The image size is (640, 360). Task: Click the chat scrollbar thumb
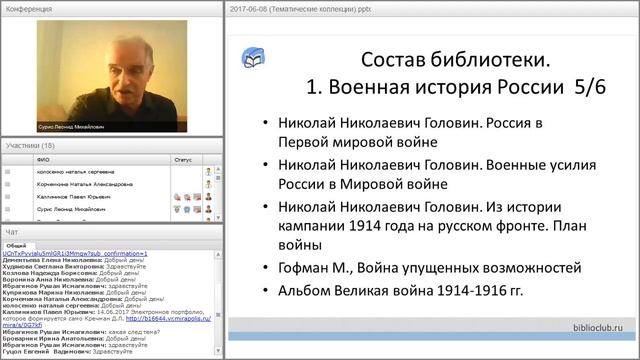[x=218, y=315]
